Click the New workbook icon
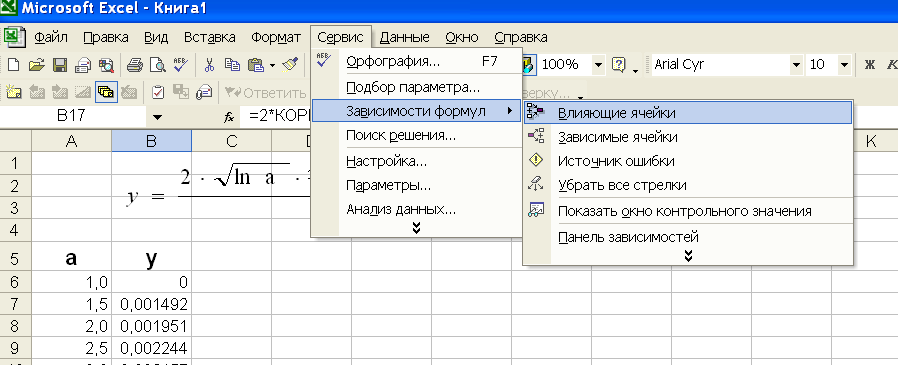Viewport: 898px width, 365px height. [13, 64]
